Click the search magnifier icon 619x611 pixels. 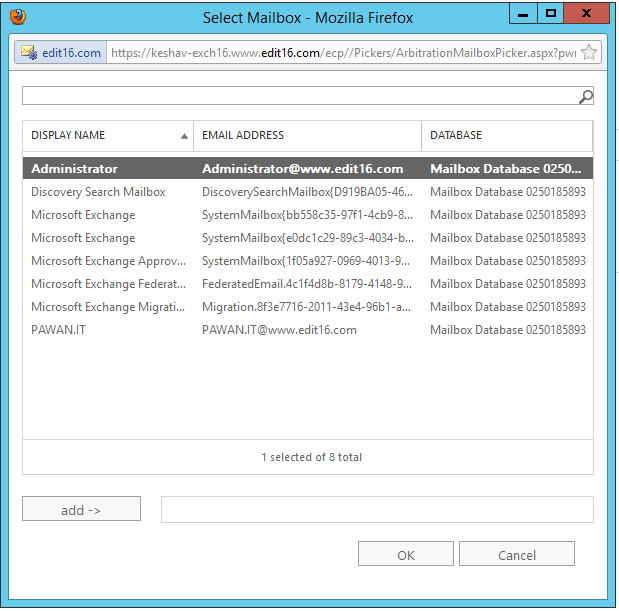coord(586,96)
